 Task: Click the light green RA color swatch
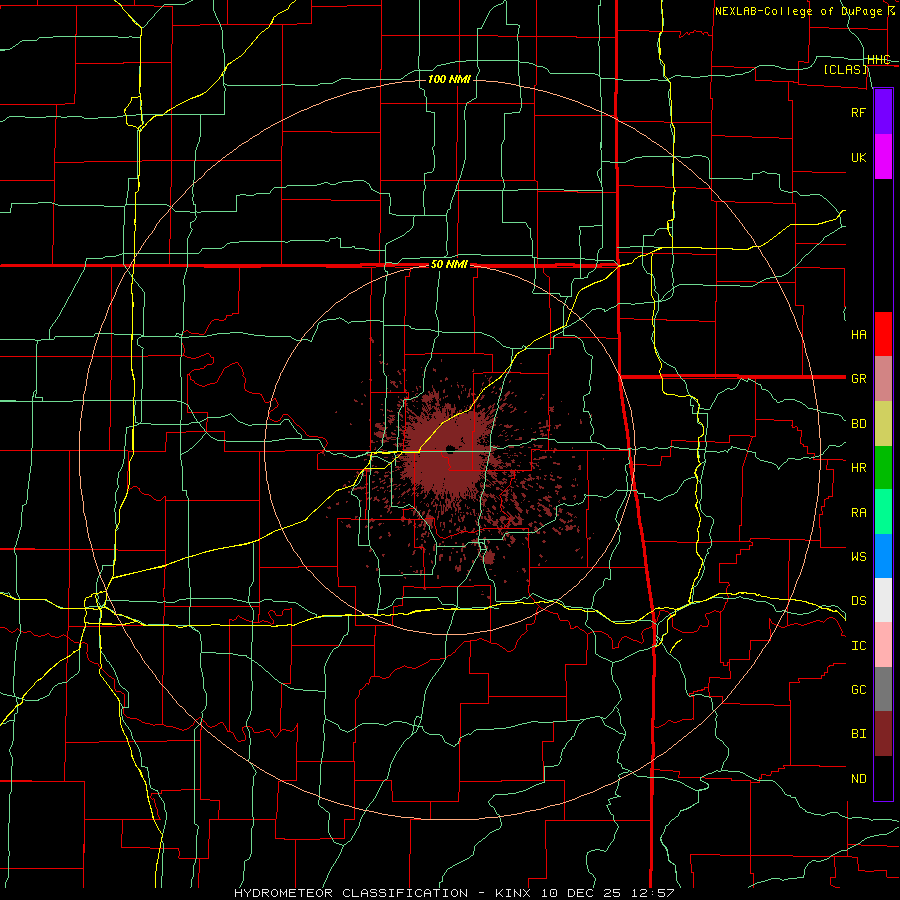click(x=883, y=512)
